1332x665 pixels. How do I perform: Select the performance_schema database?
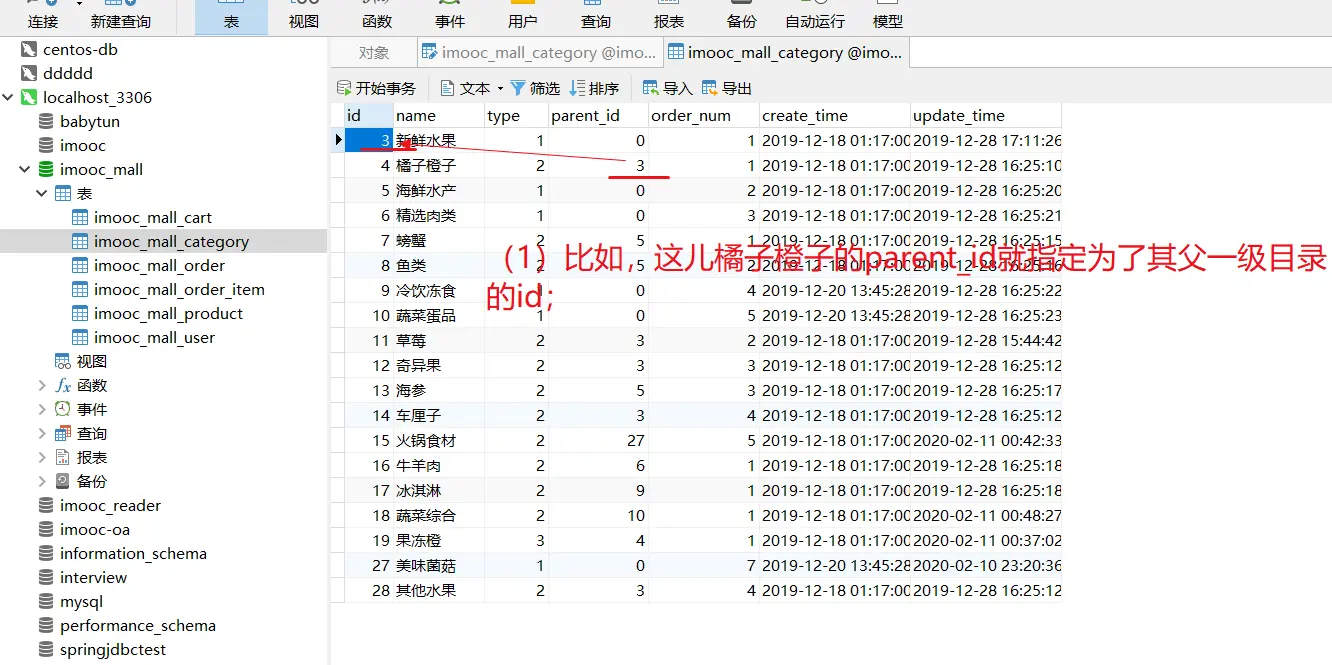(138, 625)
